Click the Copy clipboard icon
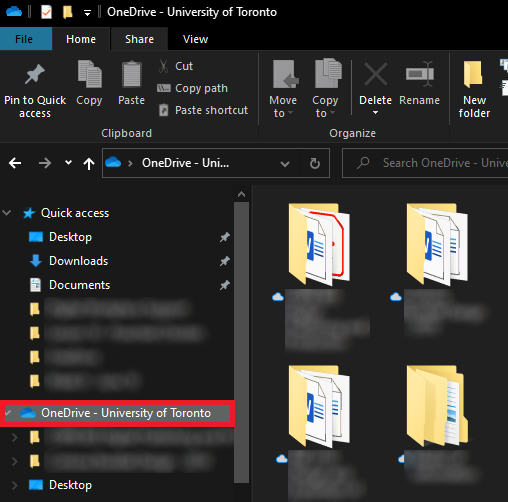The width and height of the screenshot is (508, 502). pyautogui.click(x=89, y=74)
